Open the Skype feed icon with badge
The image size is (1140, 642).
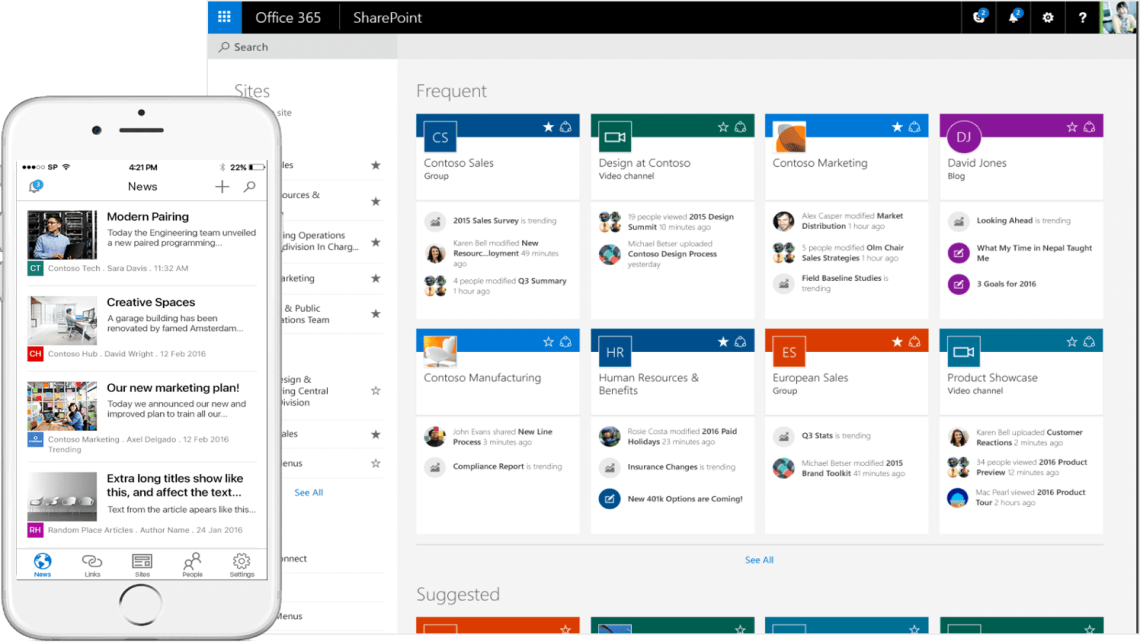pyautogui.click(x=978, y=17)
